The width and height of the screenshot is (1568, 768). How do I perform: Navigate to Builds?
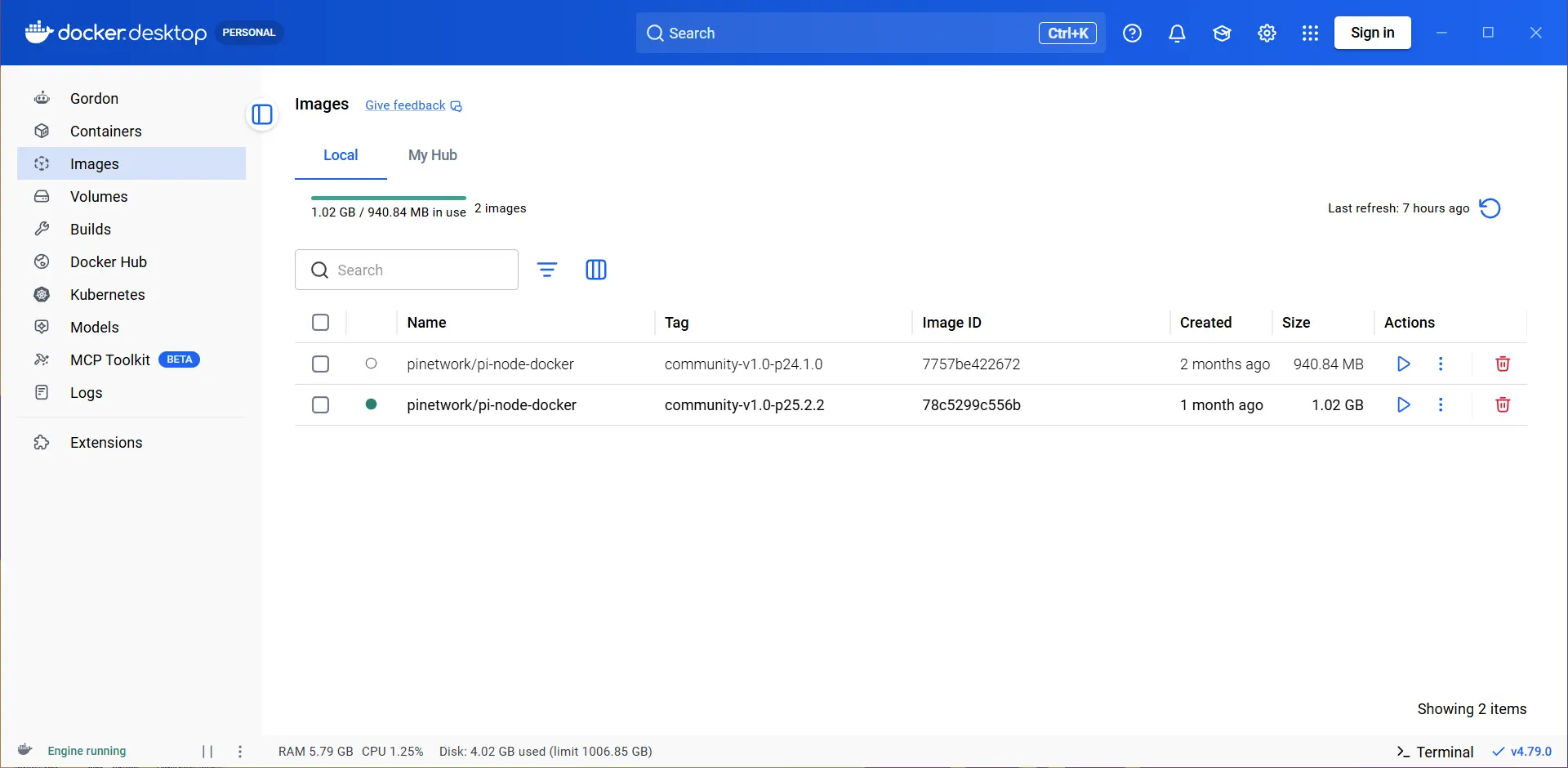[131, 229]
